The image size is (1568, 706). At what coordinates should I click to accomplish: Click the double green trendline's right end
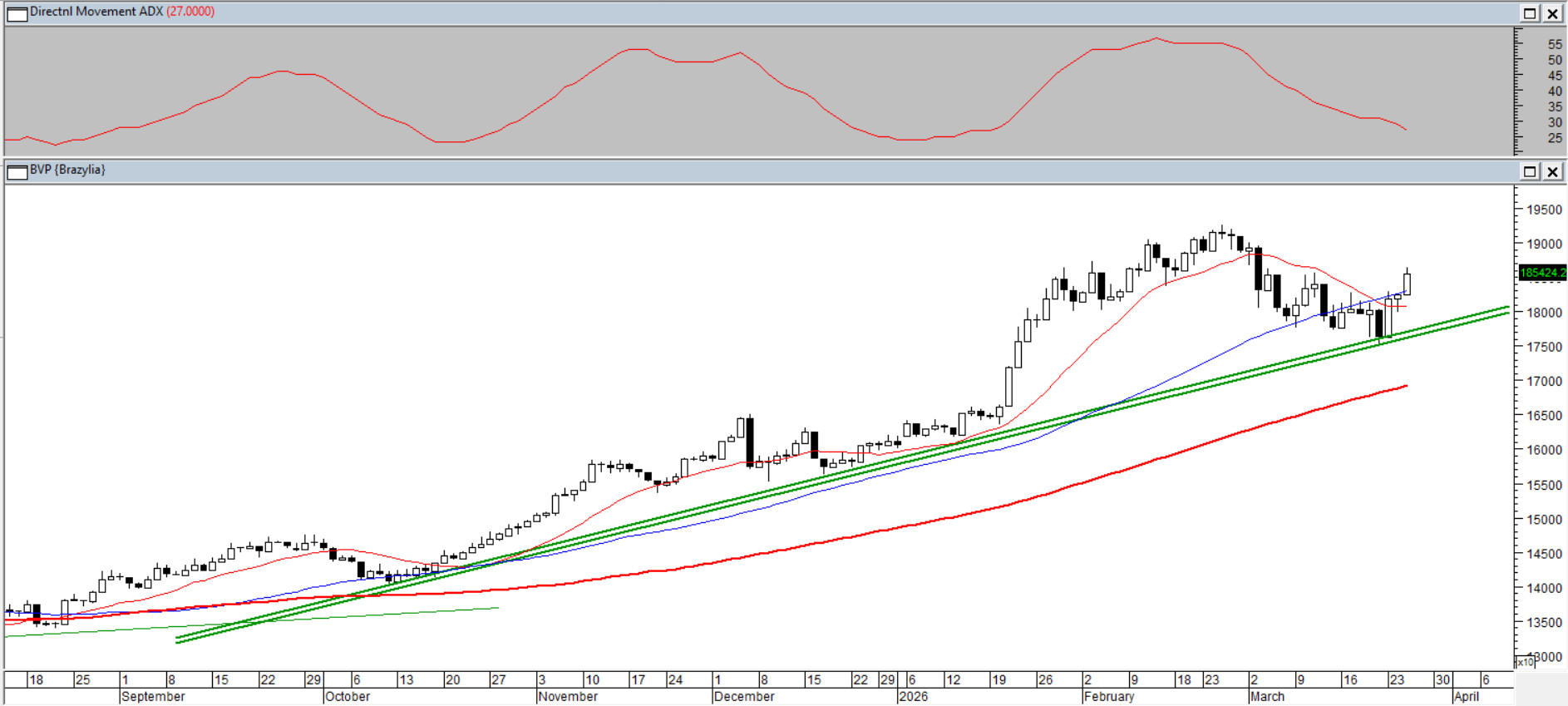pos(1505,310)
